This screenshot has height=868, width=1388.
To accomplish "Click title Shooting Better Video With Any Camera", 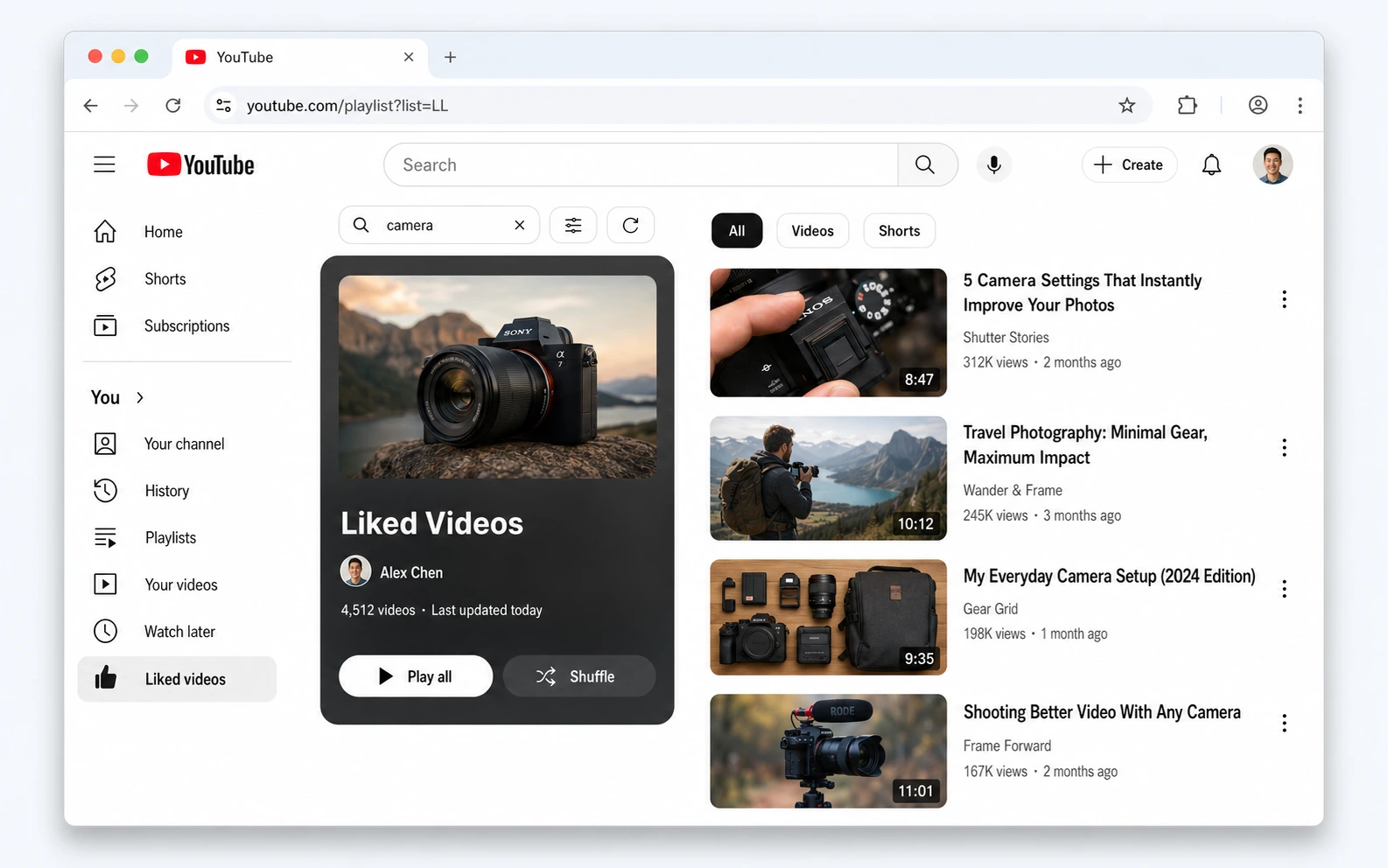I will coord(1102,712).
